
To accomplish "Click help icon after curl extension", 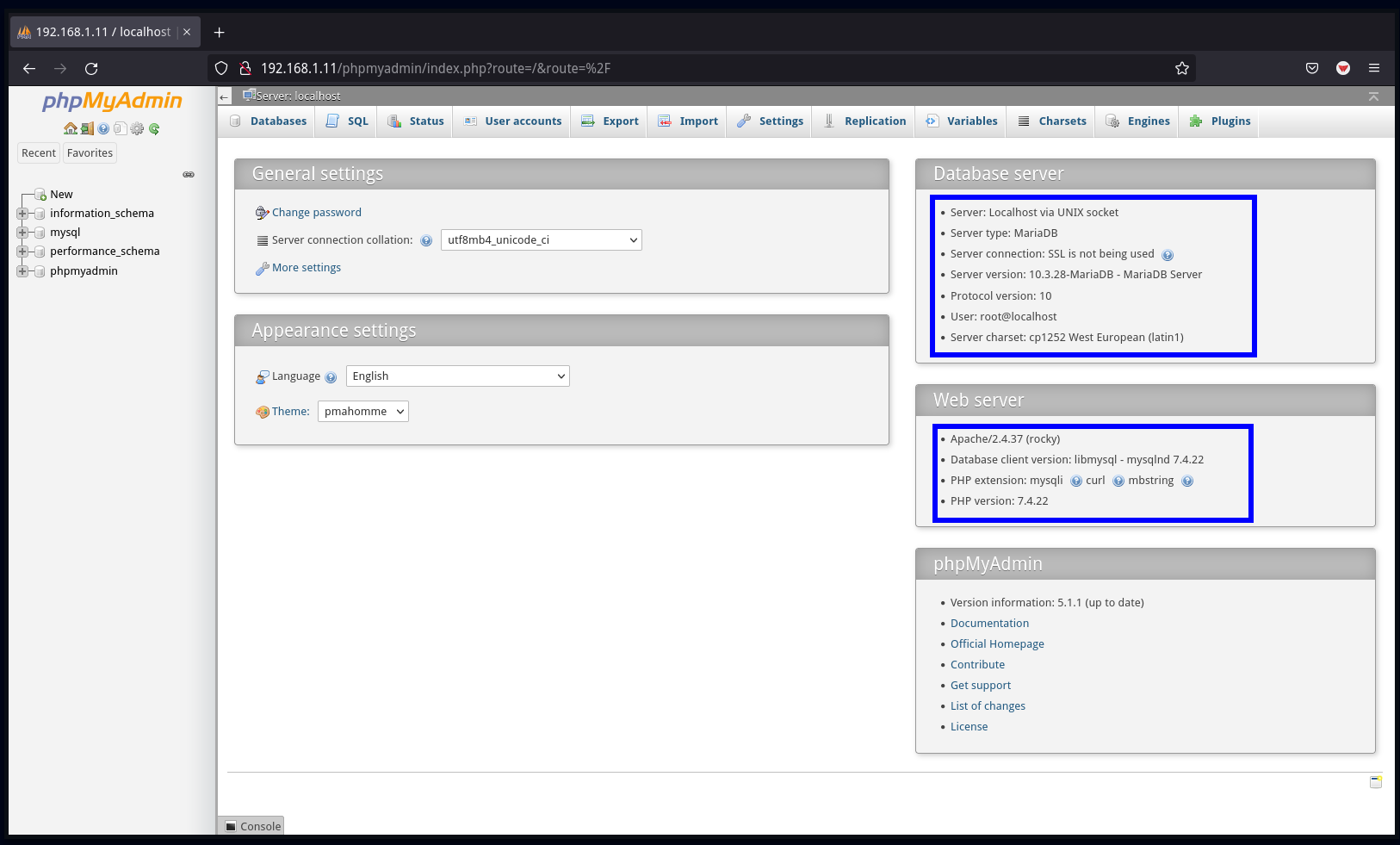I will tap(1118, 482).
